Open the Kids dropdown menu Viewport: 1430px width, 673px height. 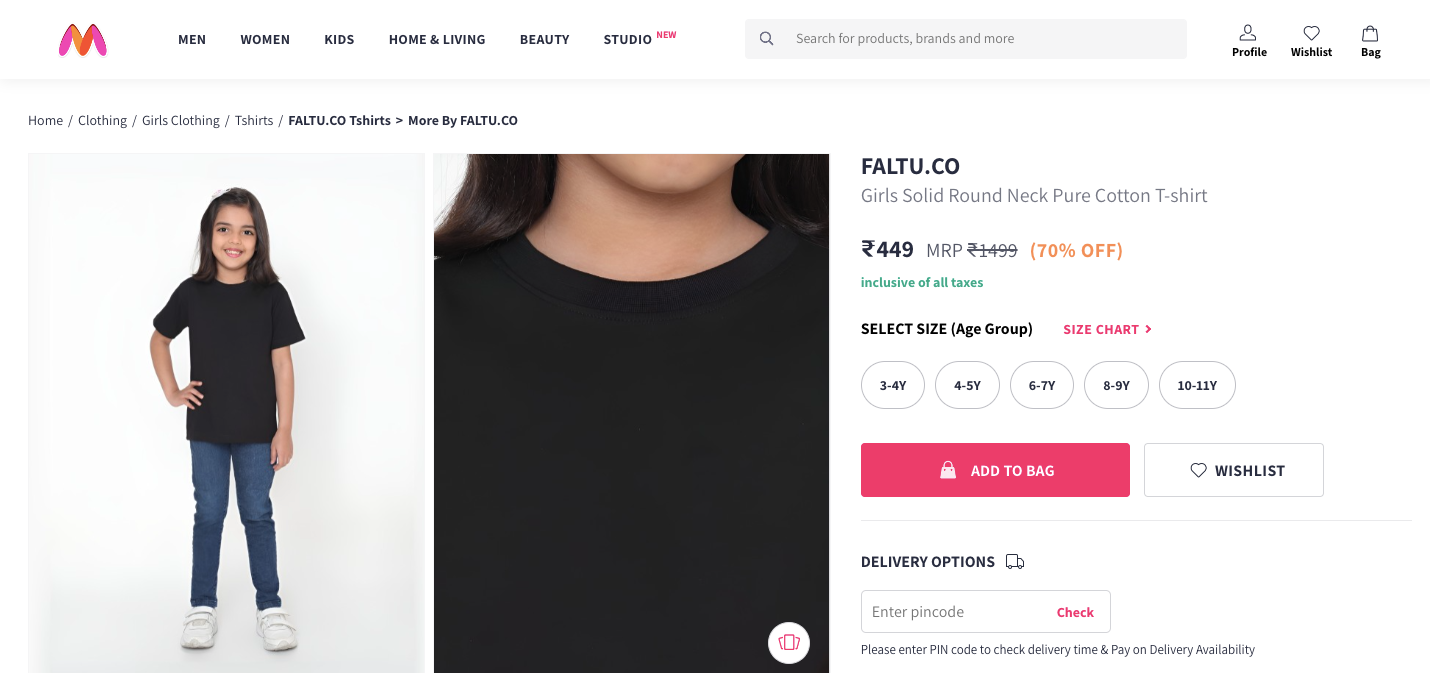(339, 39)
